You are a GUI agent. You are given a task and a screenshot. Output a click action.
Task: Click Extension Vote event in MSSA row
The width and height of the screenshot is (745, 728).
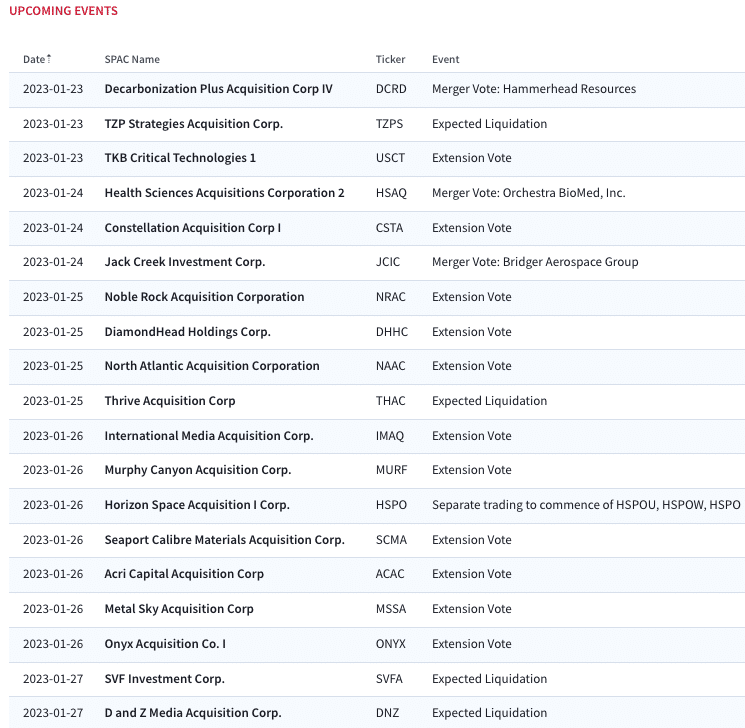[471, 609]
